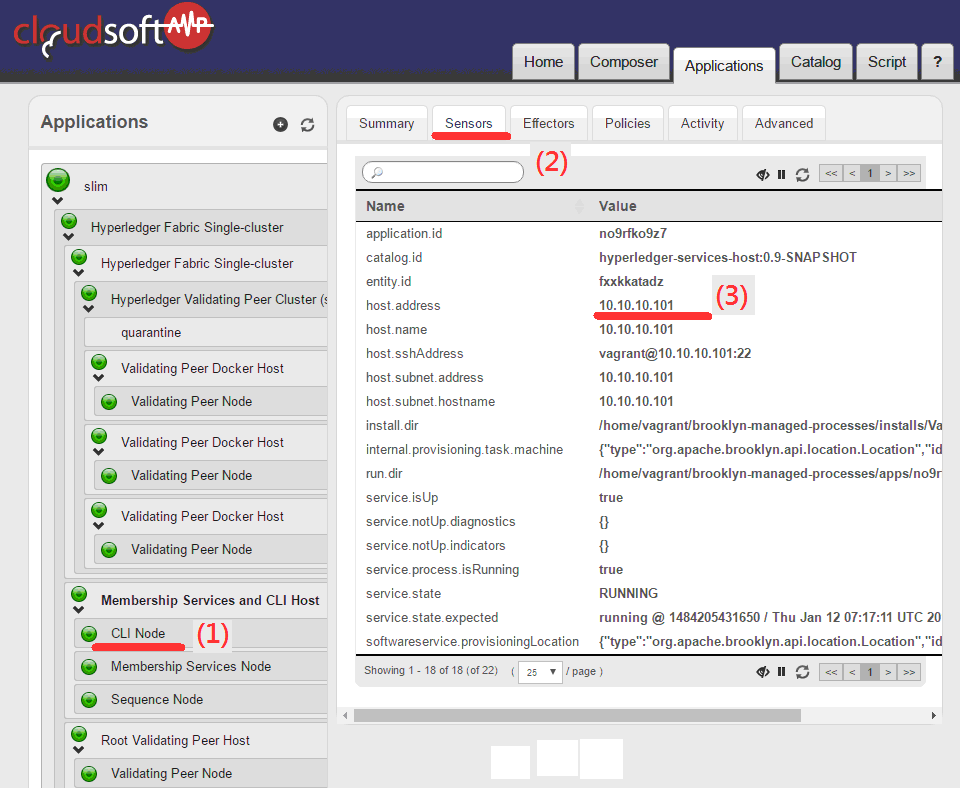Toggle empty sensors visibility in bottom toolbar

click(x=762, y=672)
